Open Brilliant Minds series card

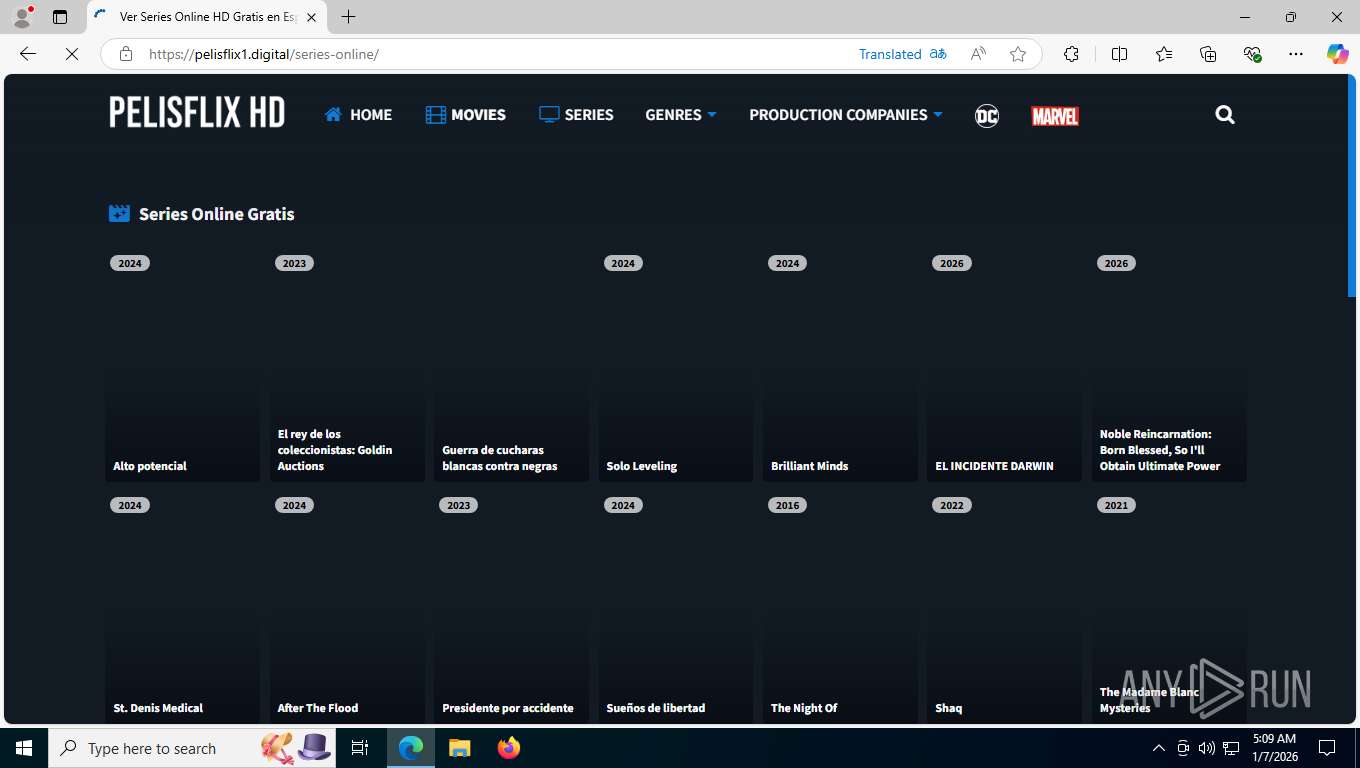[840, 365]
